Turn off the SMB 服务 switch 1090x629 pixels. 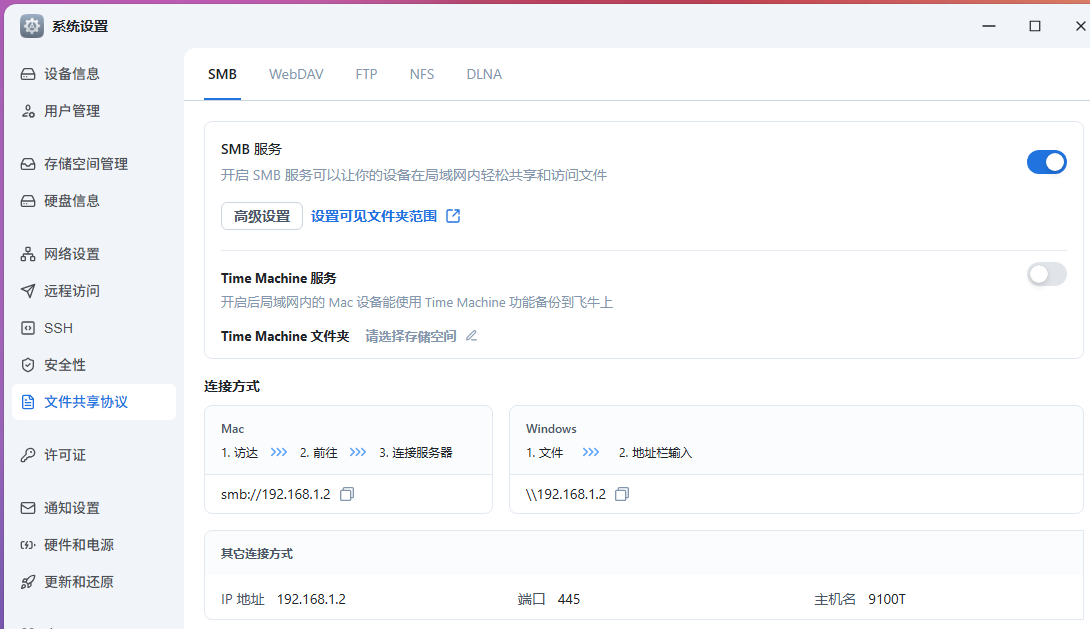[x=1046, y=162]
